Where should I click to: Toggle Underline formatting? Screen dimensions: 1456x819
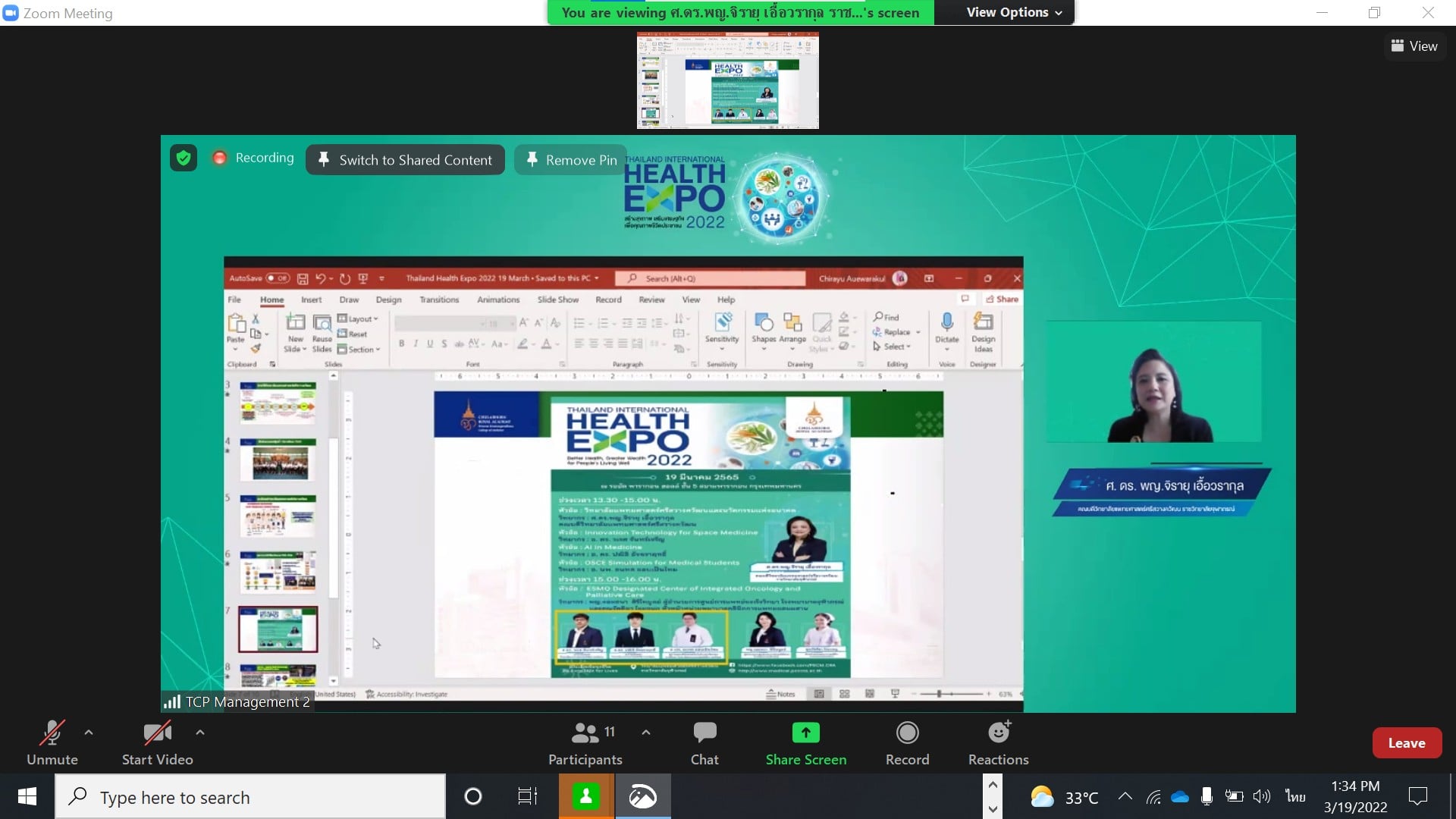click(x=430, y=344)
